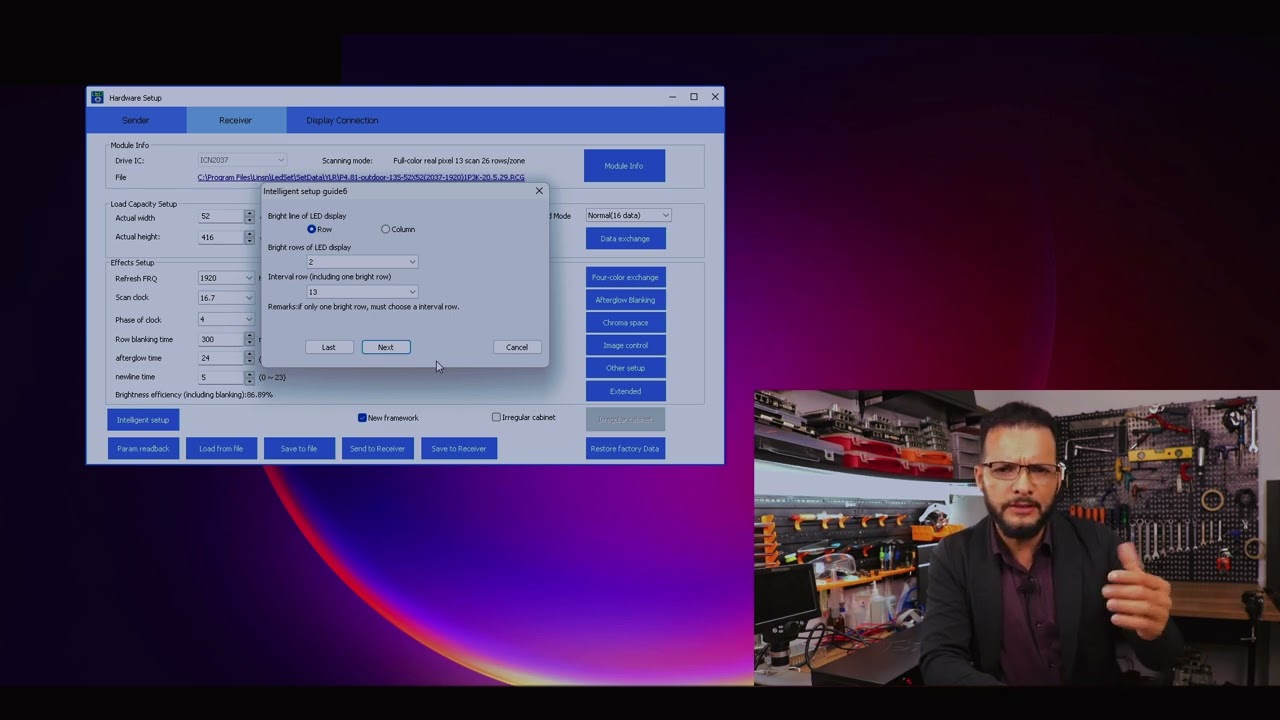The width and height of the screenshot is (1280, 720).
Task: Adjust the Actual width spinner arrows
Action: (x=250, y=216)
